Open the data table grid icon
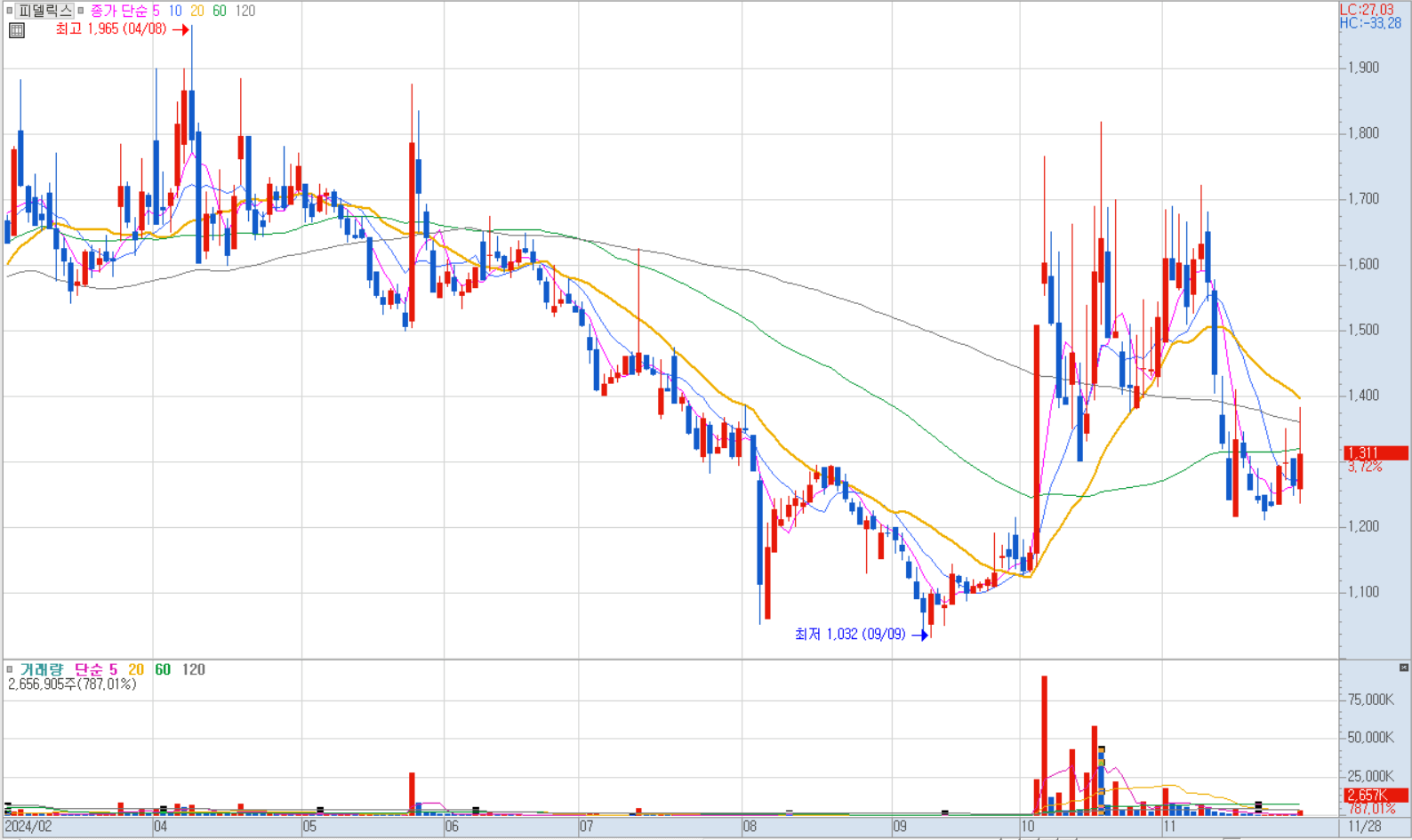 [16, 30]
